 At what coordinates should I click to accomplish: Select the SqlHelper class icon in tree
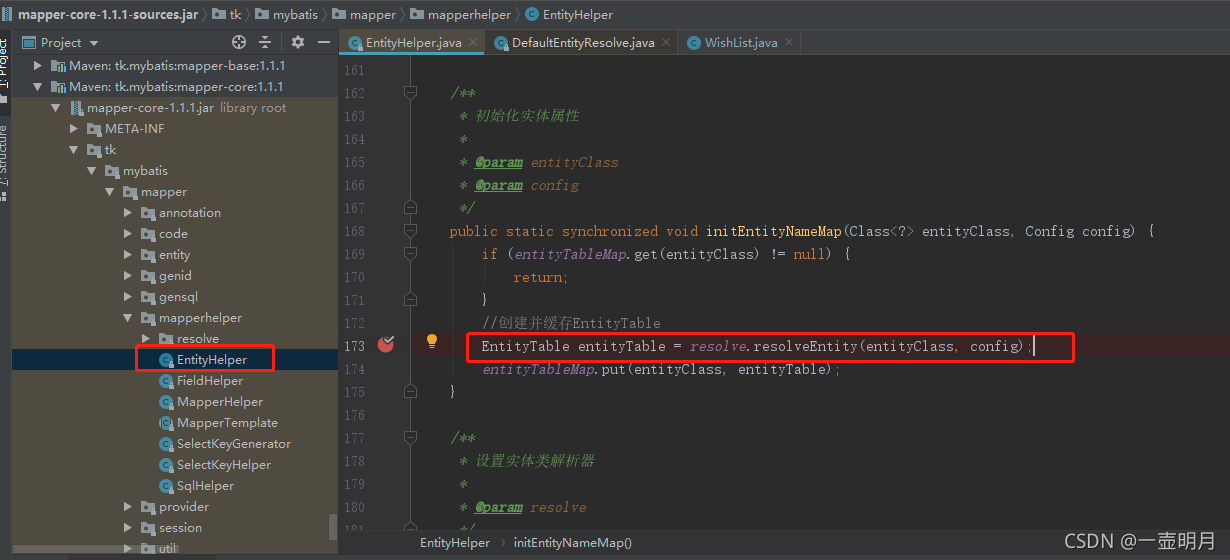pyautogui.click(x=167, y=486)
